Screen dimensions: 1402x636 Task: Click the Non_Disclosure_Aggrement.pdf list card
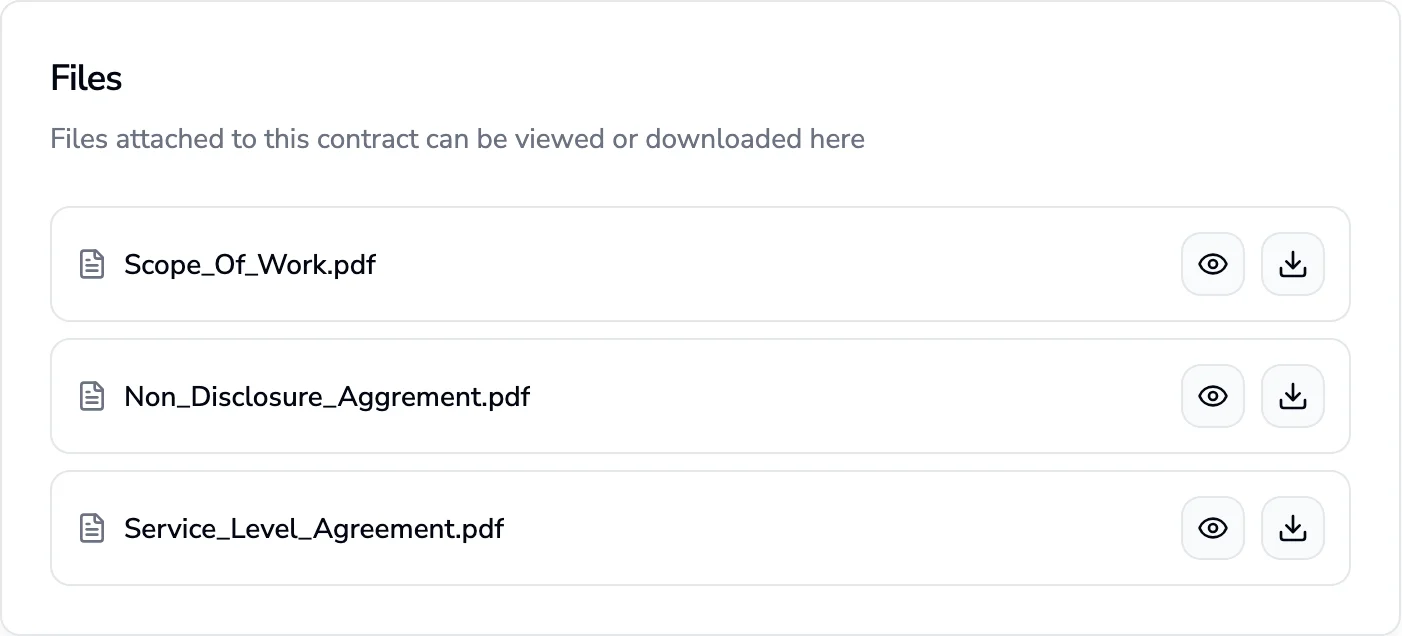pos(700,396)
